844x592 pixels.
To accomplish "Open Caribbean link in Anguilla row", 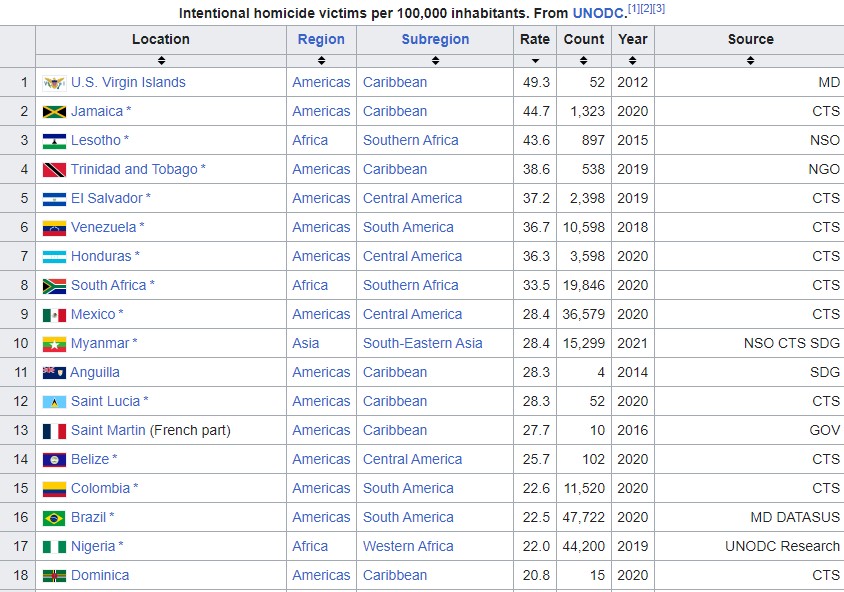I will click(x=395, y=373).
